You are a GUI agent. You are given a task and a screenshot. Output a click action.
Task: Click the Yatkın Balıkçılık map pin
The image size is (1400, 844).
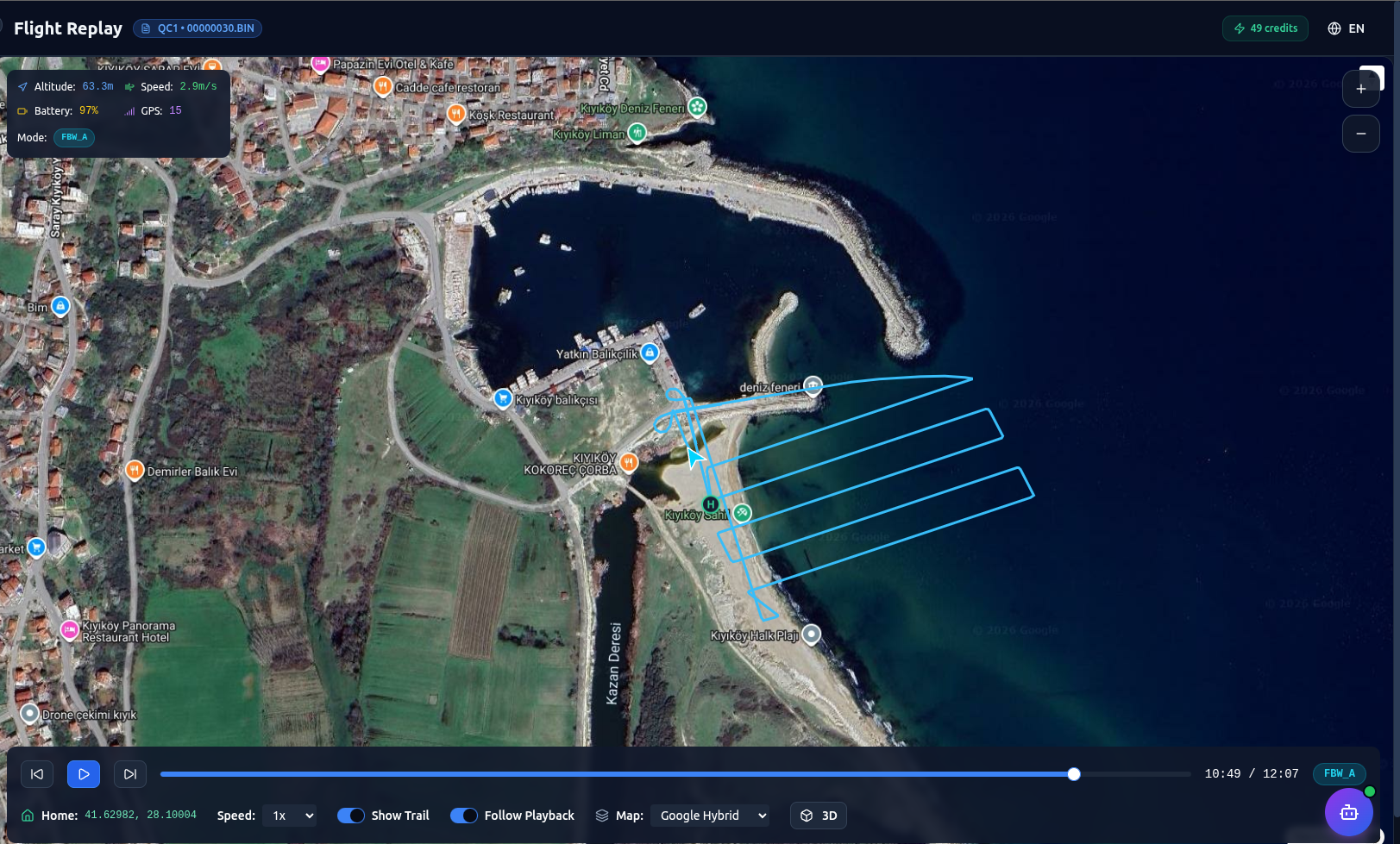point(650,353)
